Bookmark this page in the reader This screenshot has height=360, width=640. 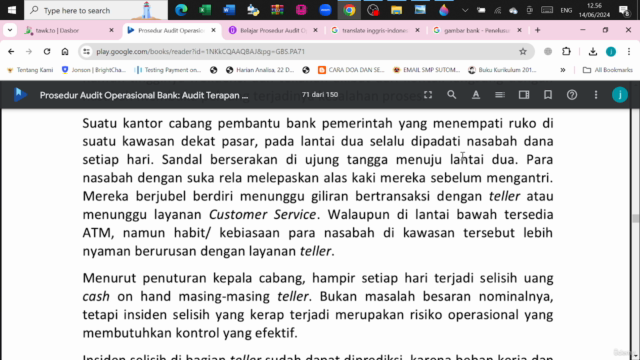tap(548, 95)
